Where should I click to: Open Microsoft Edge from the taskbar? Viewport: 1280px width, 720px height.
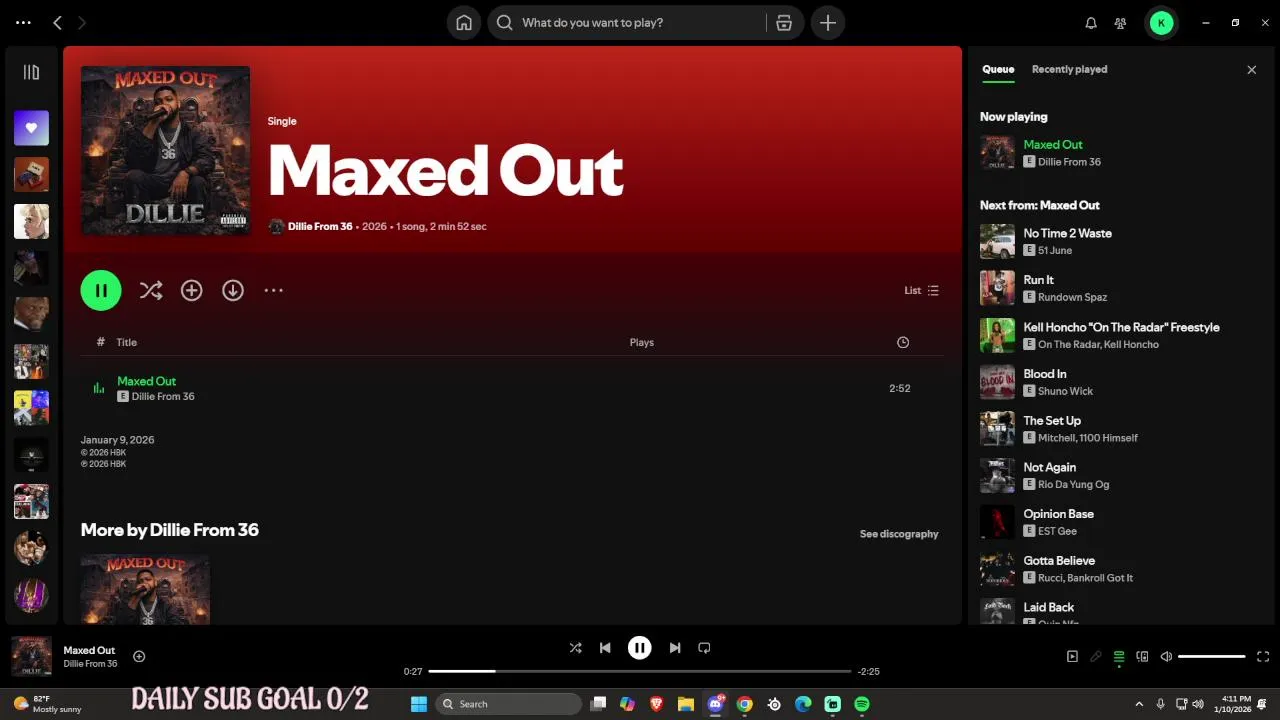[x=803, y=704]
